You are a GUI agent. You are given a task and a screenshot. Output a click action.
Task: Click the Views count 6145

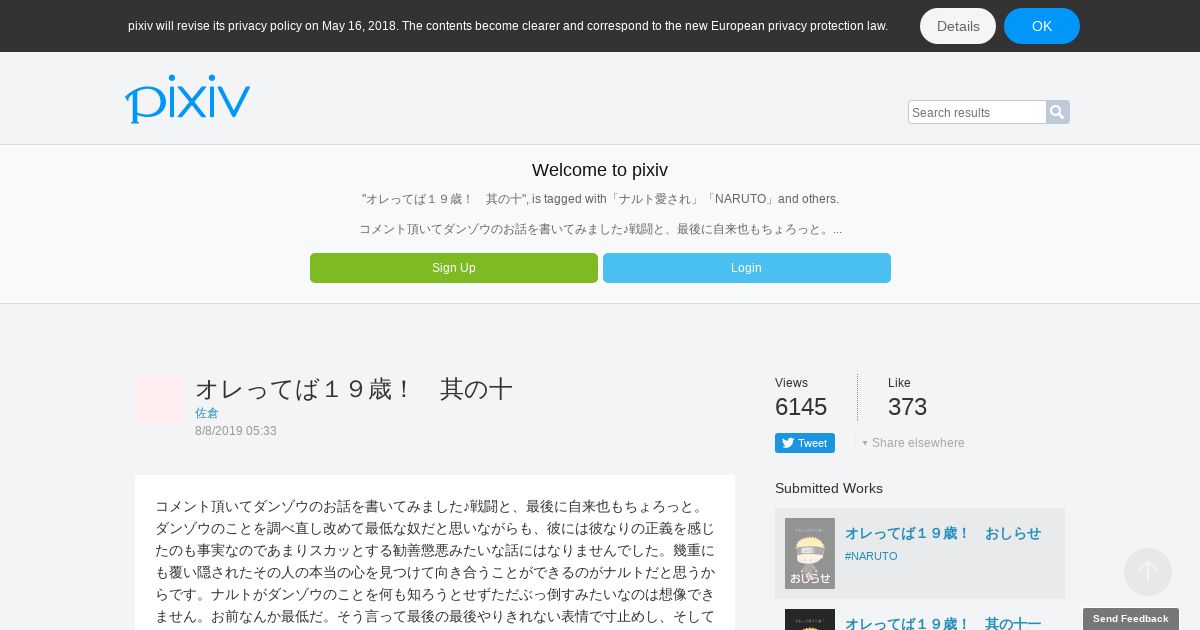(x=801, y=407)
